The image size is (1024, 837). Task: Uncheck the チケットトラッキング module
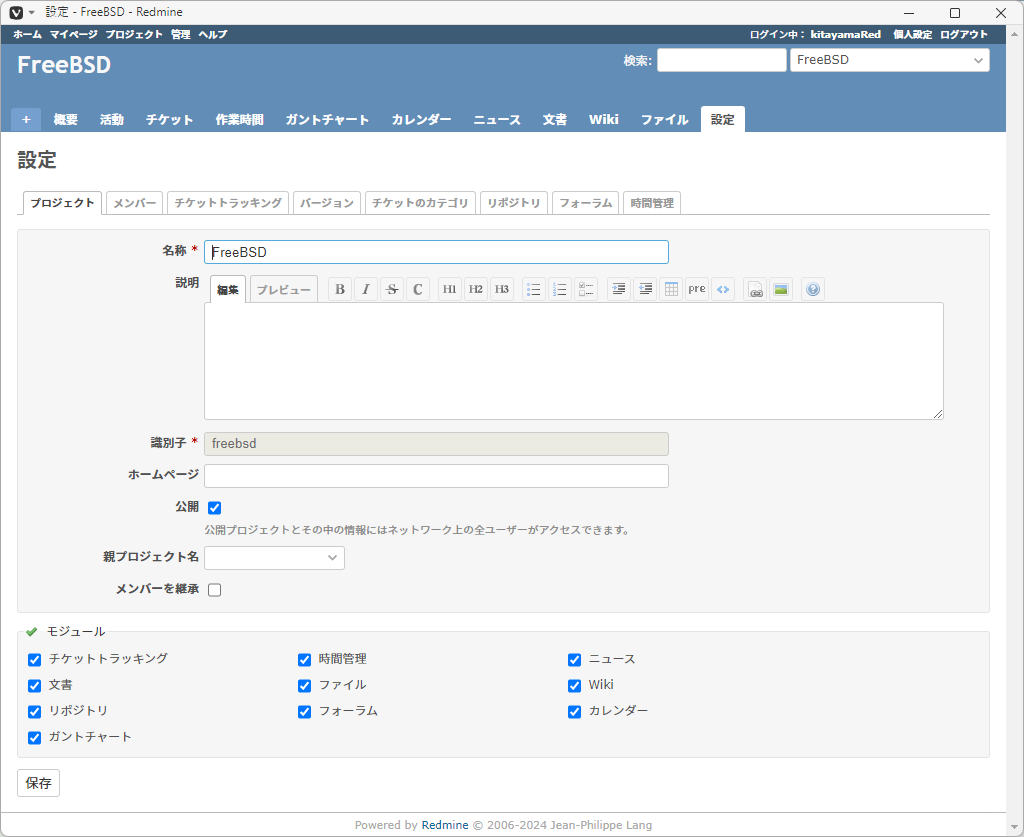(35, 660)
